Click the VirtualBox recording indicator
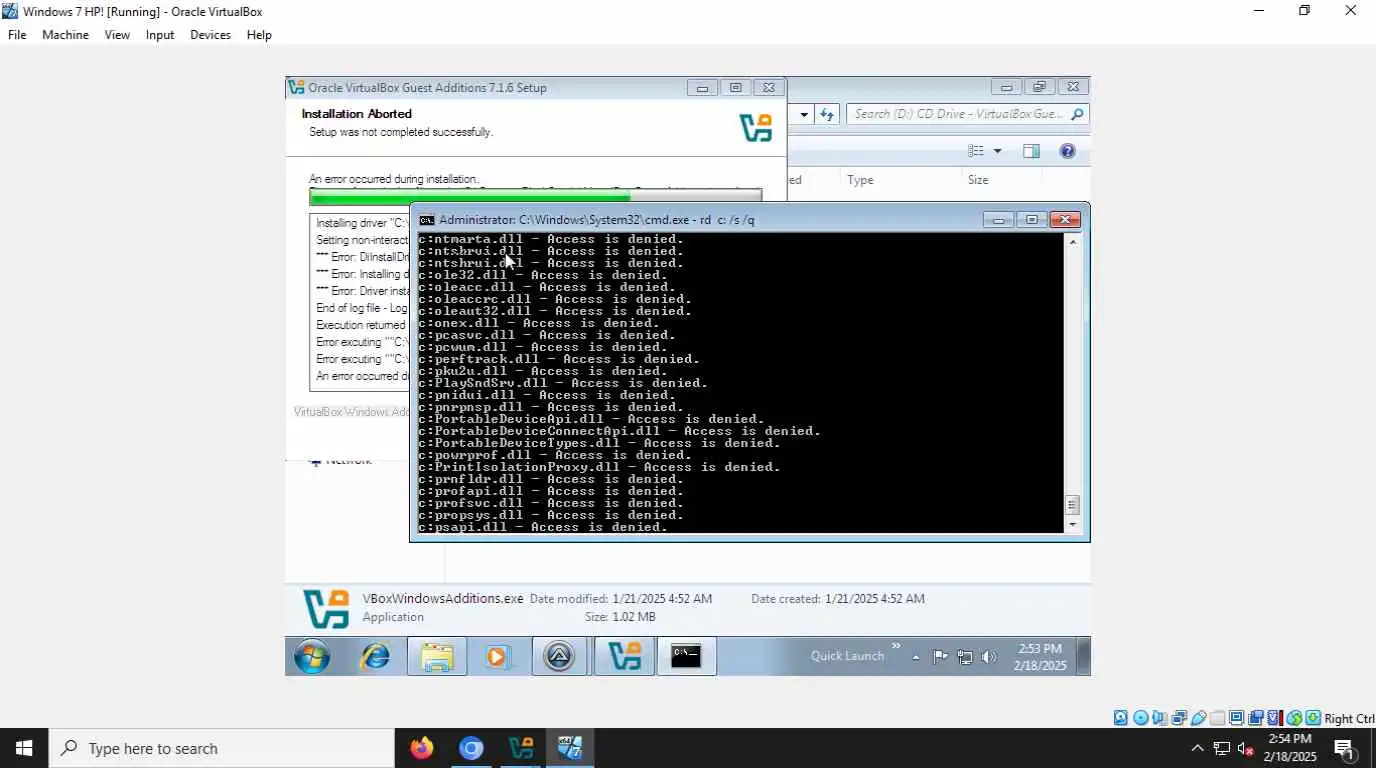 coord(1256,718)
